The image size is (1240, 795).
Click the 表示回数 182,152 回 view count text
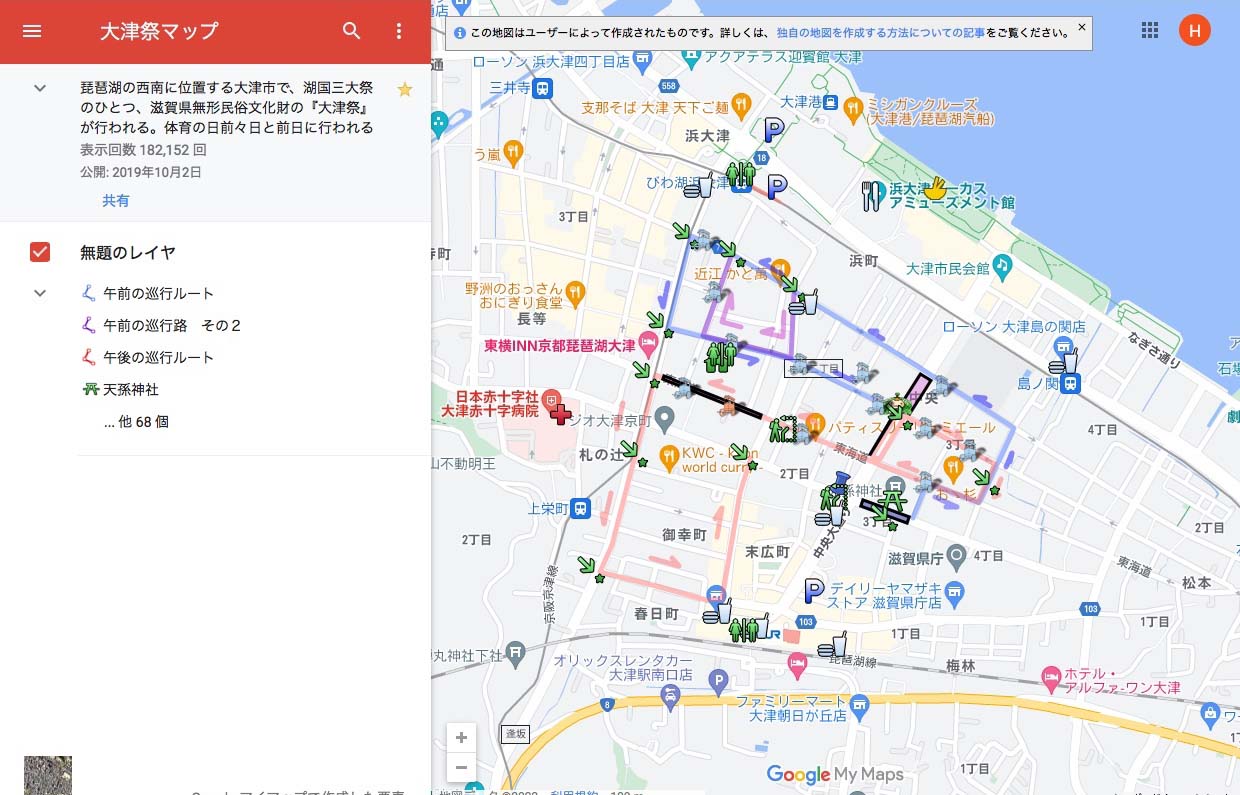click(x=143, y=150)
